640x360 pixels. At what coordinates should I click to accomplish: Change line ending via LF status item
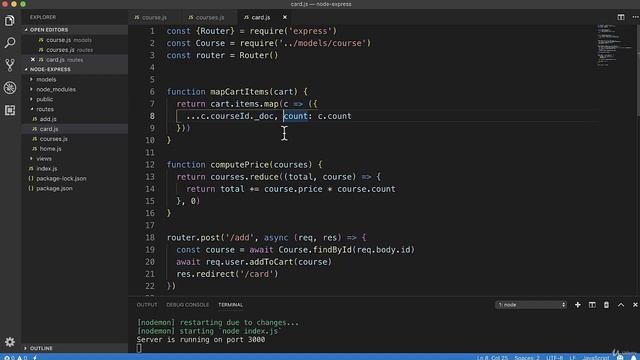pyautogui.click(x=572, y=358)
